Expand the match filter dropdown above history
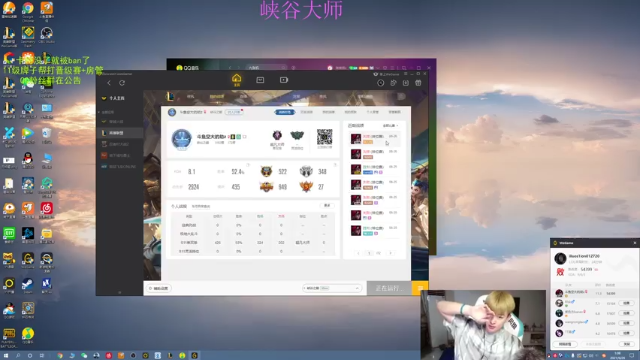This screenshot has height=360, width=640. pos(390,126)
